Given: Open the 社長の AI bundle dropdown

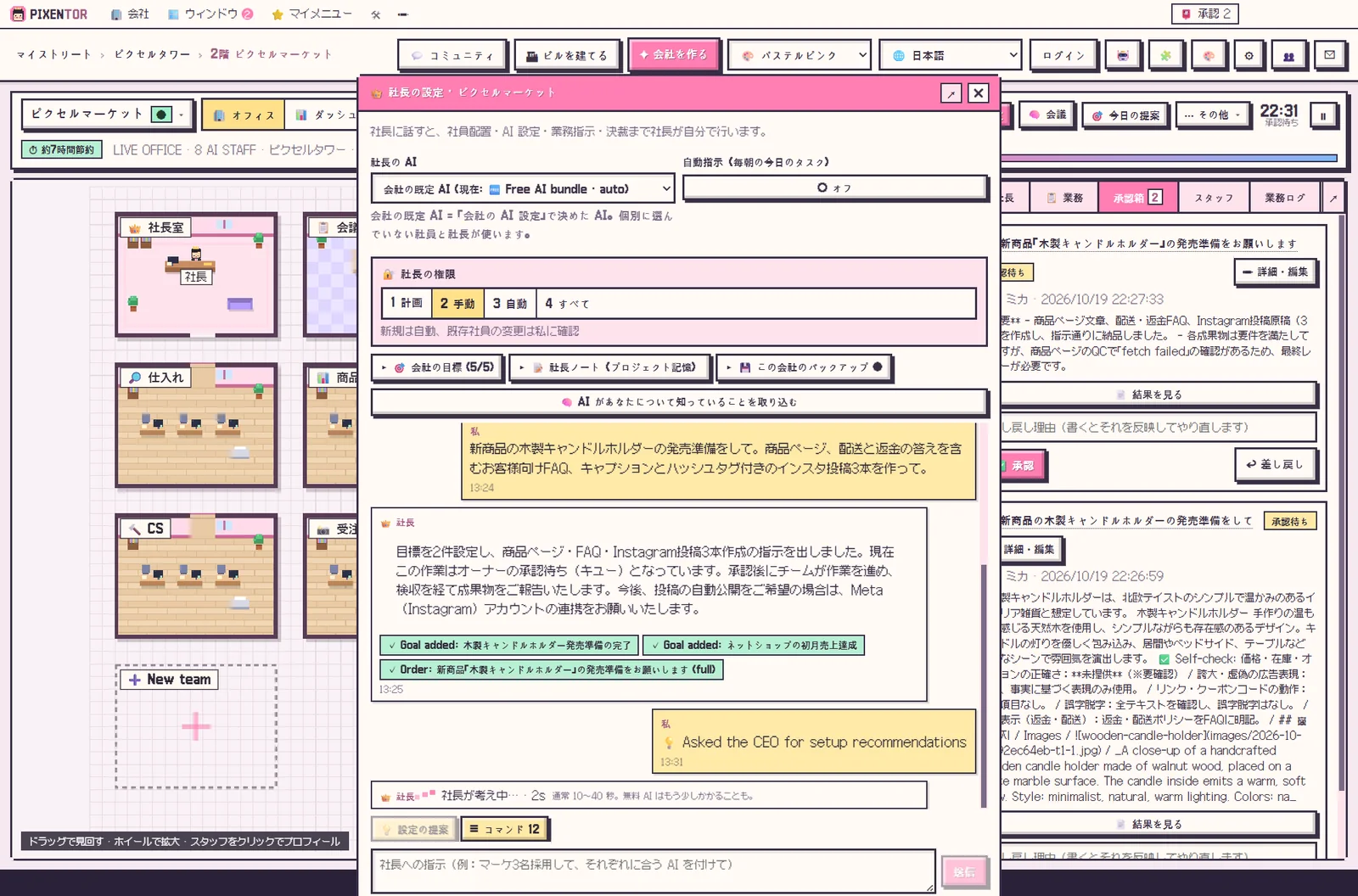Looking at the screenshot, I should (524, 189).
